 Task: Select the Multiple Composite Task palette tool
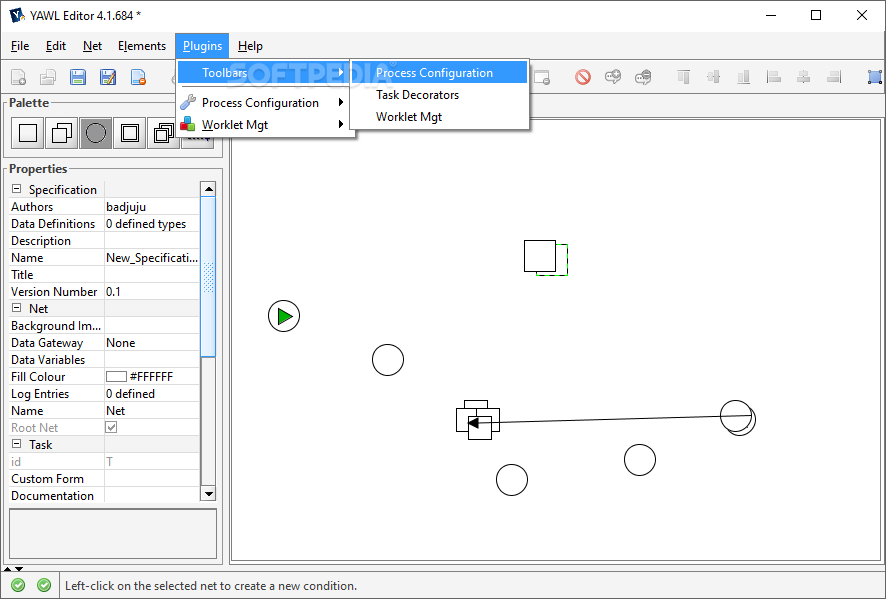(163, 133)
